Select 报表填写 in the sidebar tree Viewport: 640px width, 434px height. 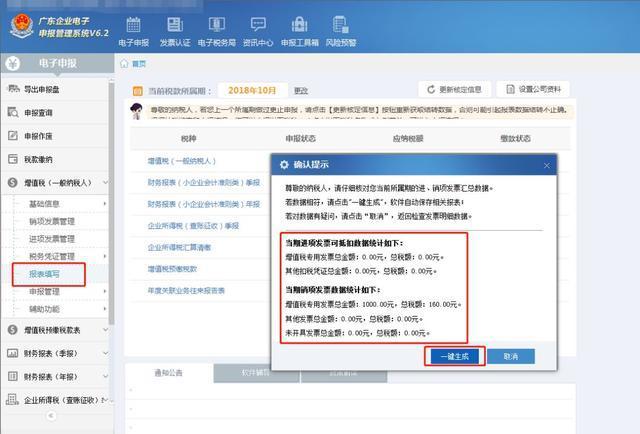(45, 270)
